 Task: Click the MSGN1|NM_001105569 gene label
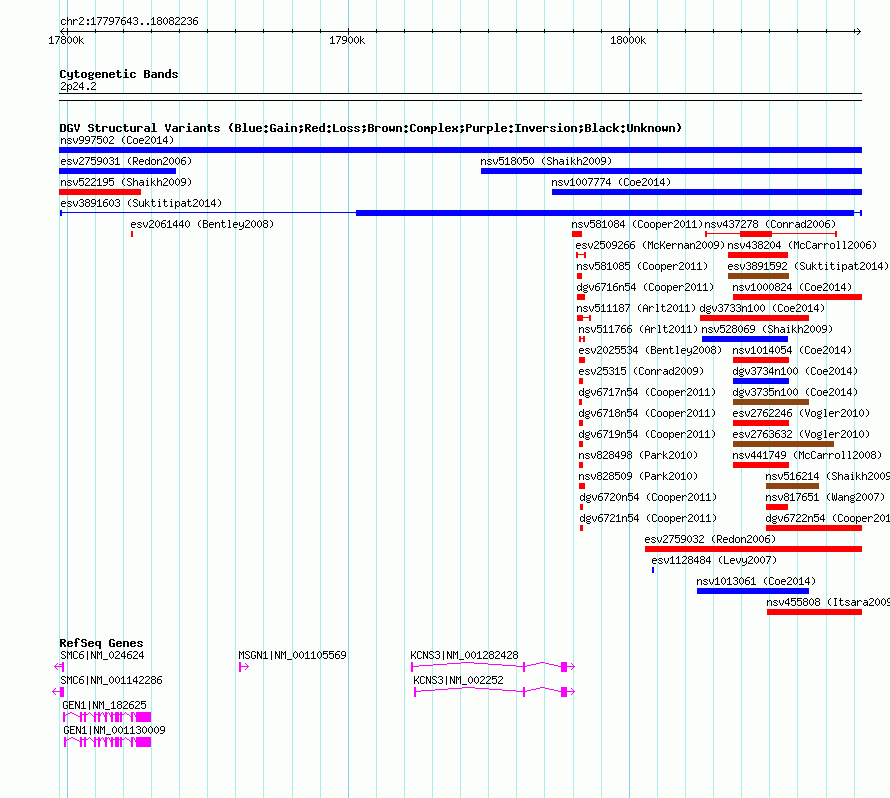292,655
